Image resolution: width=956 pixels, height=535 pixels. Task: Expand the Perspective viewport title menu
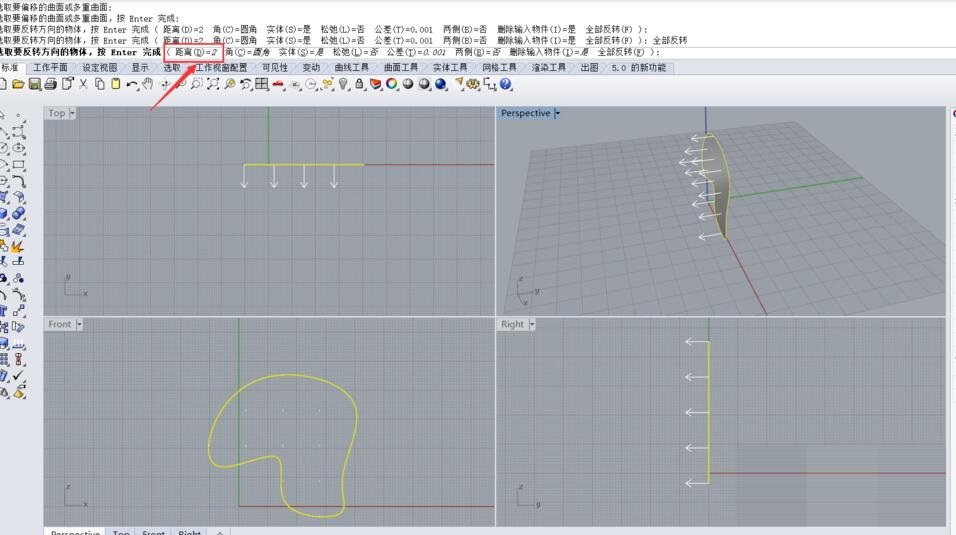tap(557, 113)
